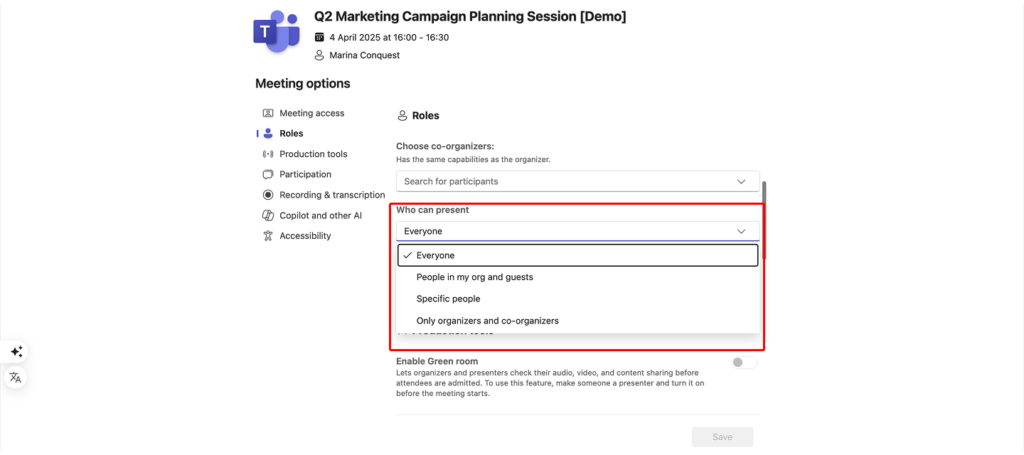Screen dimensions: 1024x455
Task: Click the Meeting access sidebar icon
Action: tap(268, 113)
